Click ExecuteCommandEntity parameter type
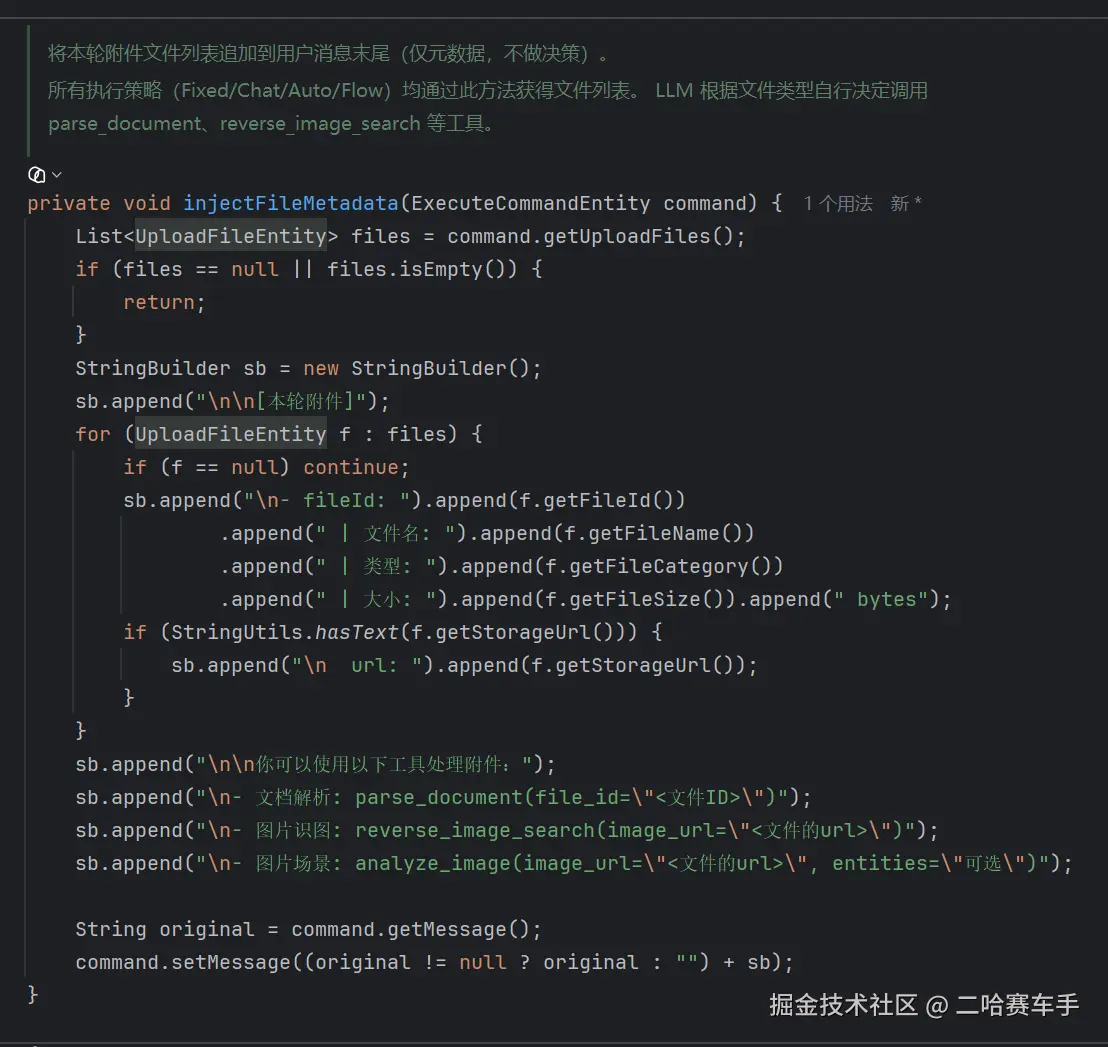The width and height of the screenshot is (1108, 1047). [531, 203]
